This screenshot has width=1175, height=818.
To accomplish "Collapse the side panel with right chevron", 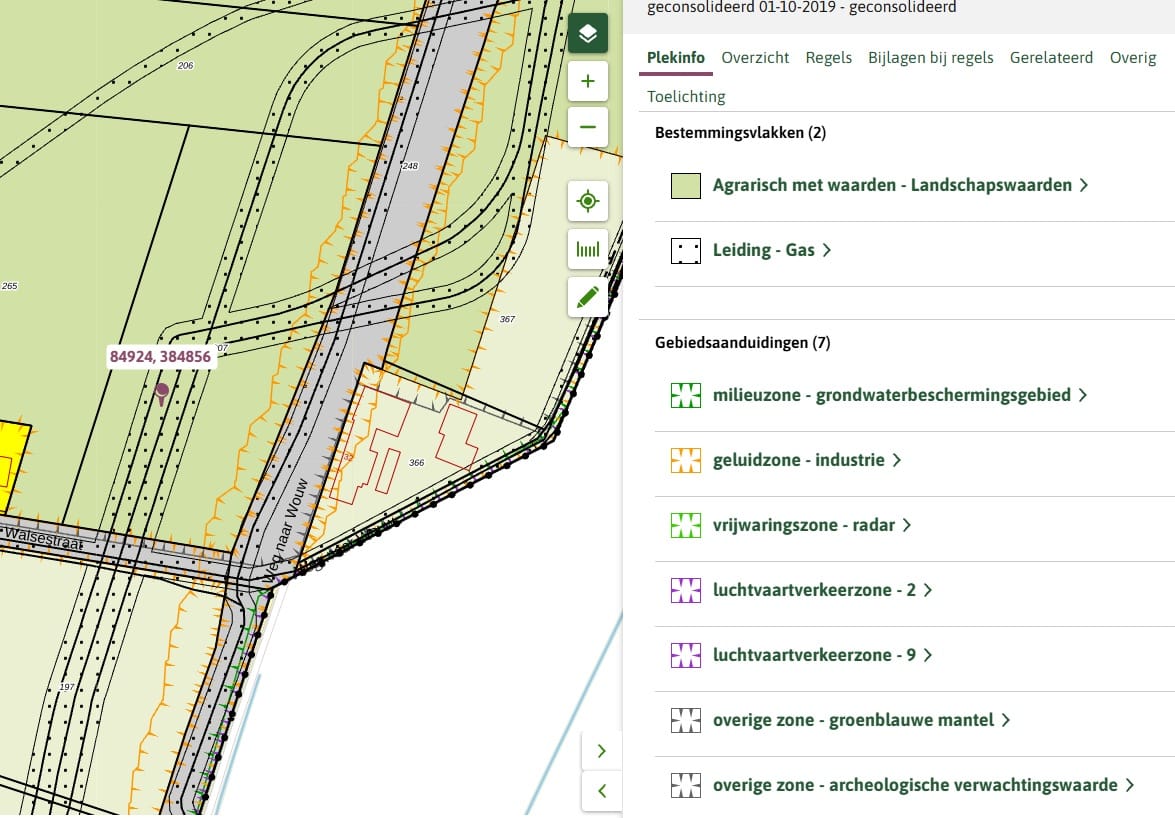I will coord(601,750).
